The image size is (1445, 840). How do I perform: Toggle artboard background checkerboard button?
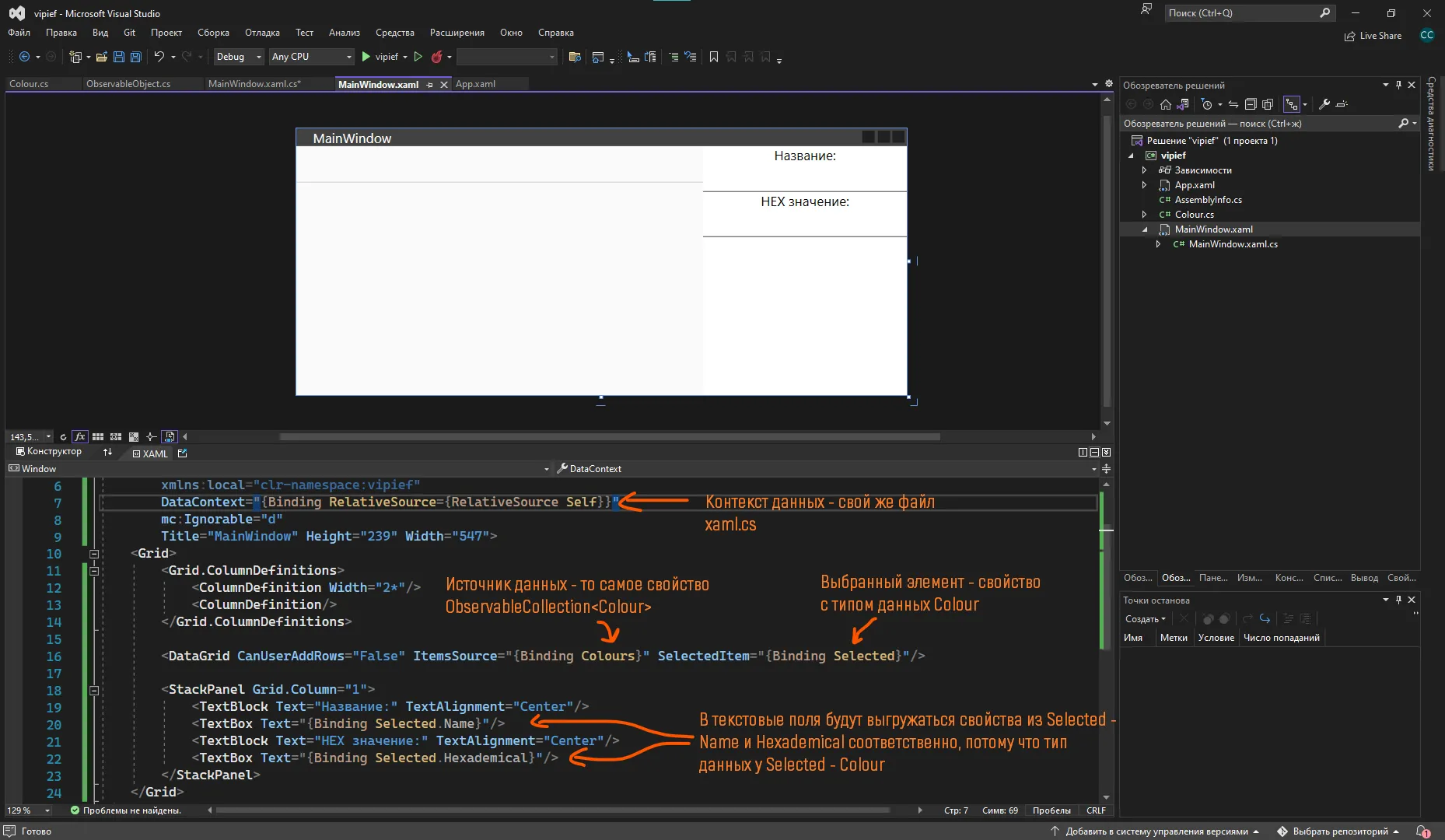[134, 437]
